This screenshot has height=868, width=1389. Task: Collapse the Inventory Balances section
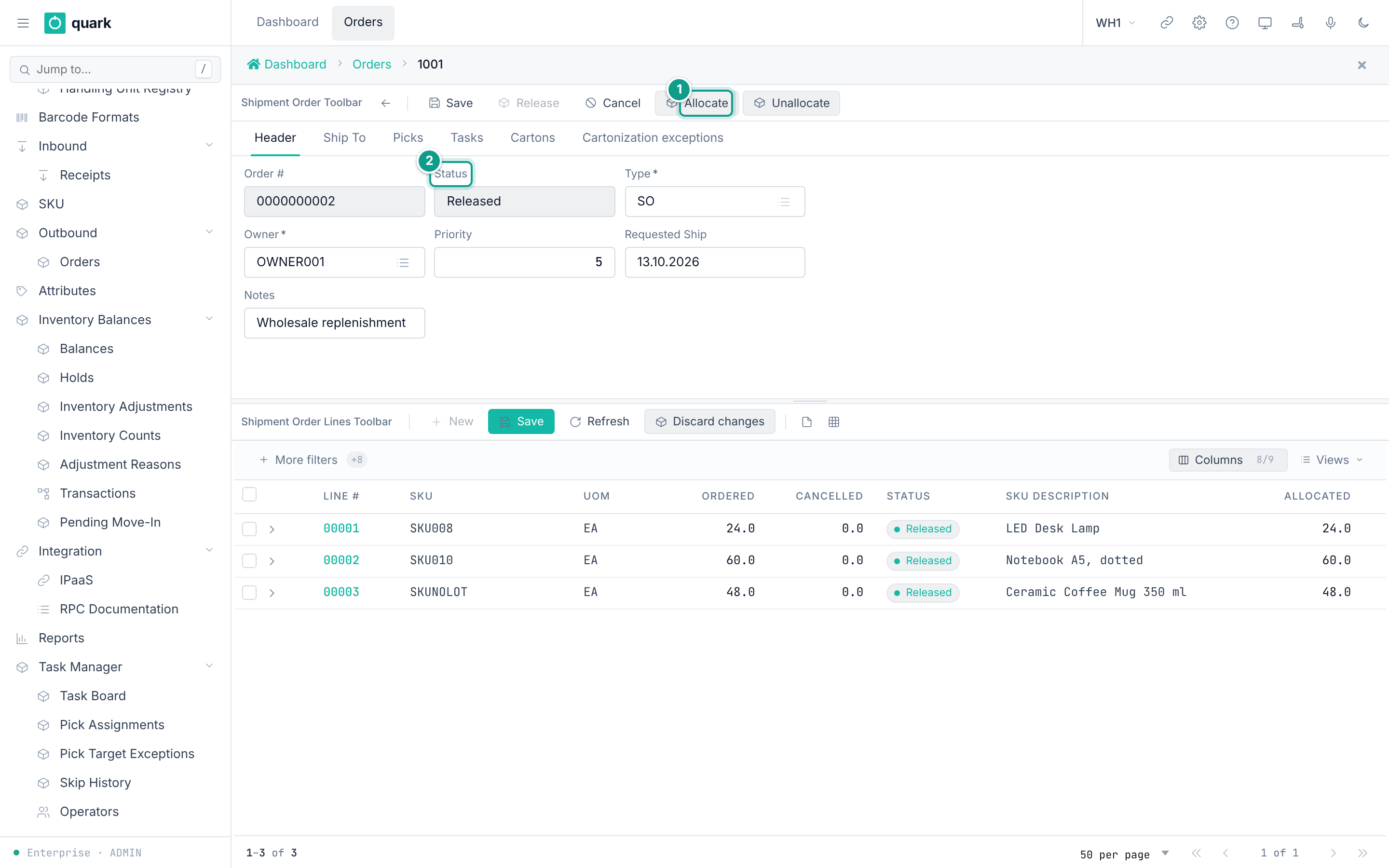pos(209,319)
